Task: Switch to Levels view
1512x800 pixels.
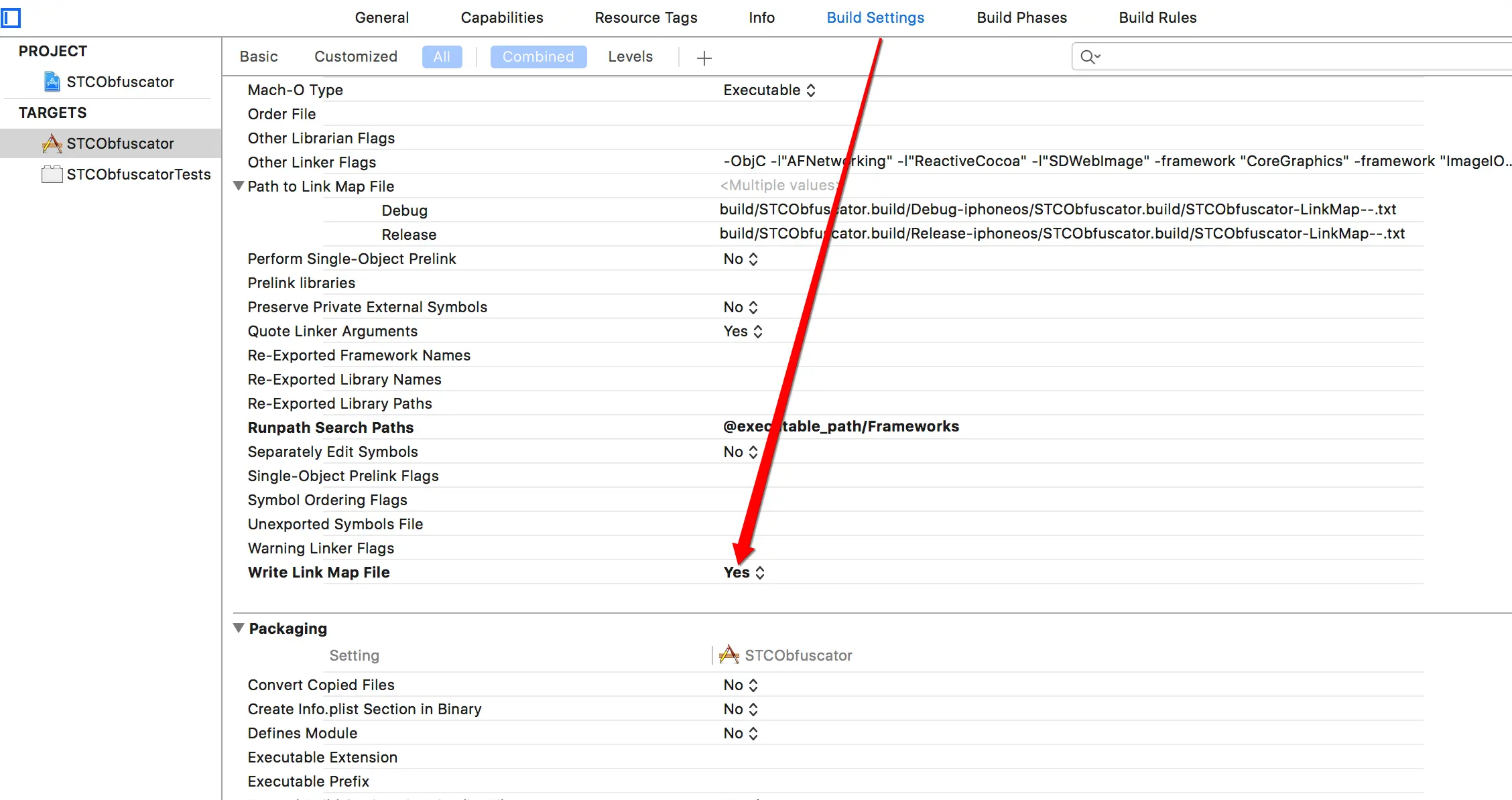Action: coord(630,57)
